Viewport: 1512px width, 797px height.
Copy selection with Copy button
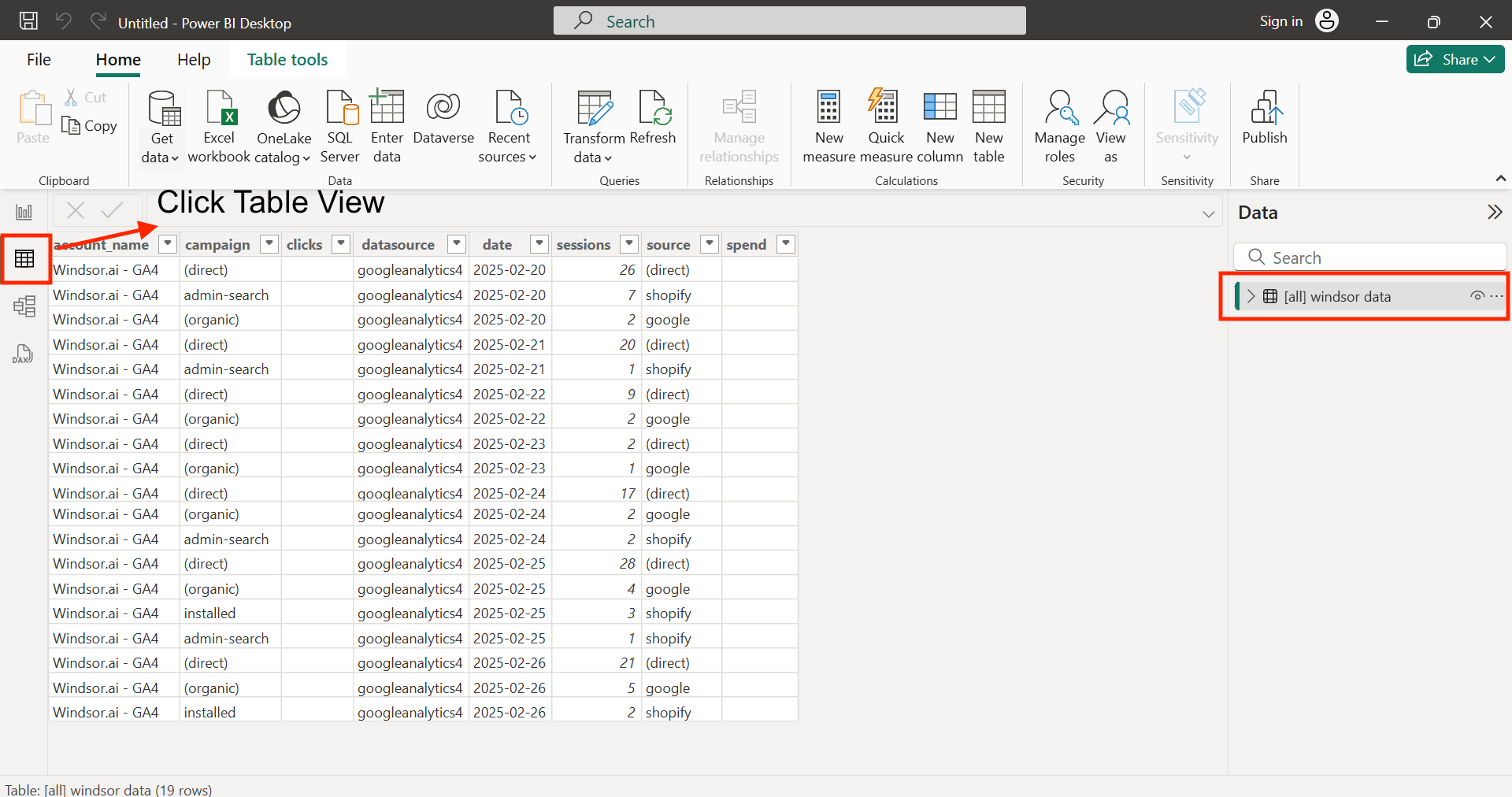[90, 126]
